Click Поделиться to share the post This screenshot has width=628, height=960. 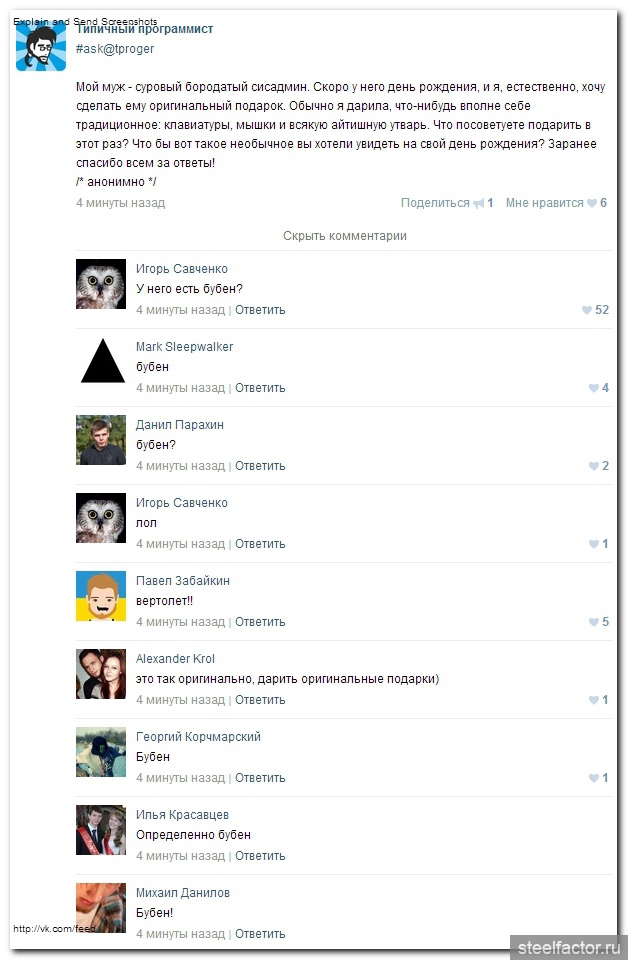click(x=435, y=203)
